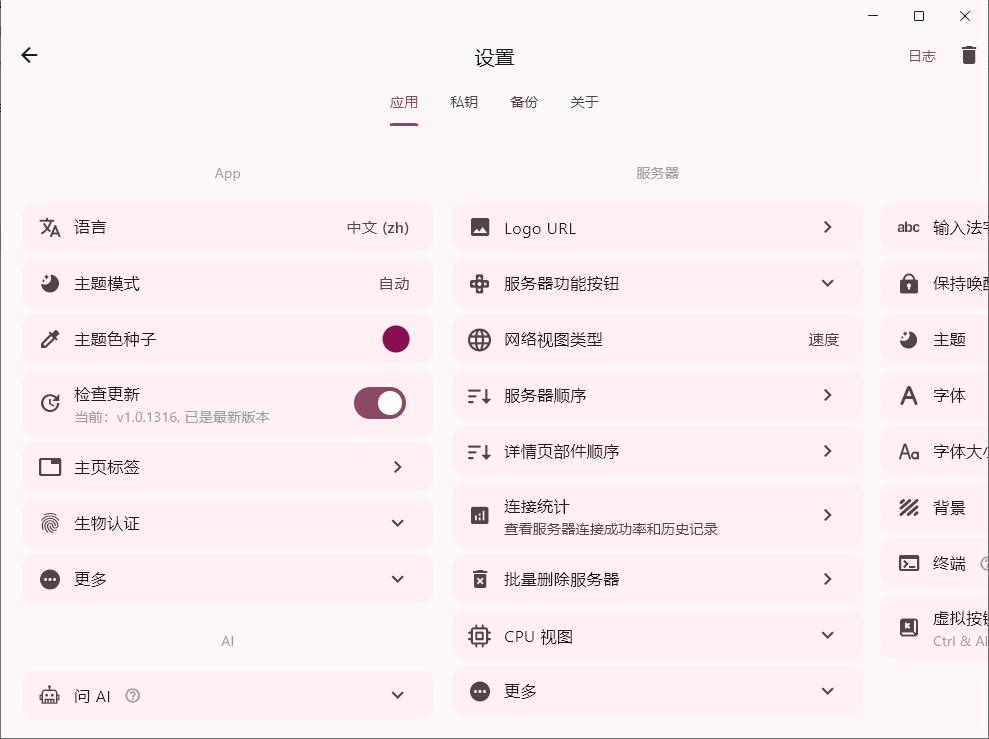Expand the 生物认证 section chevron
989x739 pixels.
tap(398, 523)
